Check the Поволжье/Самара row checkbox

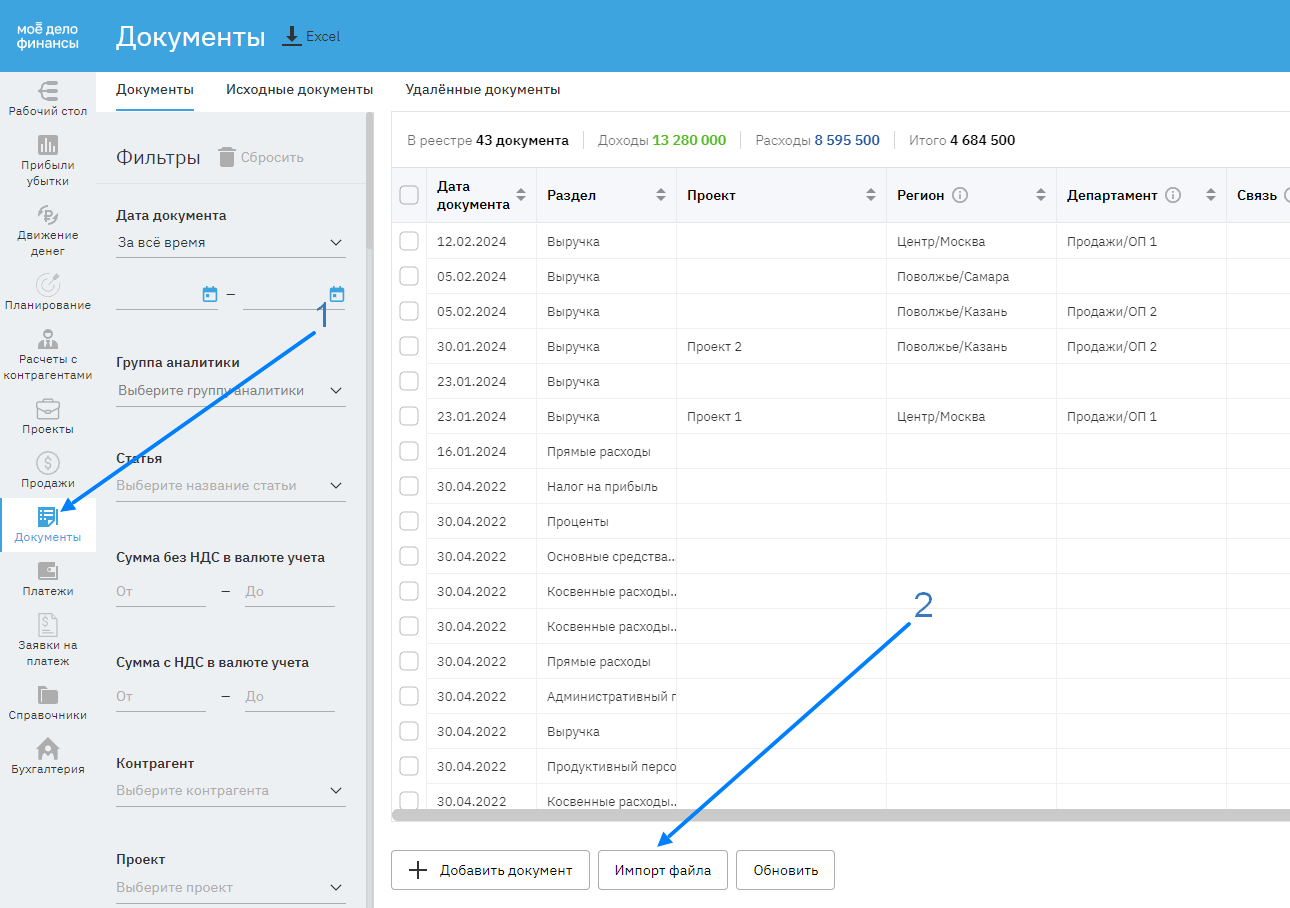pyautogui.click(x=409, y=276)
